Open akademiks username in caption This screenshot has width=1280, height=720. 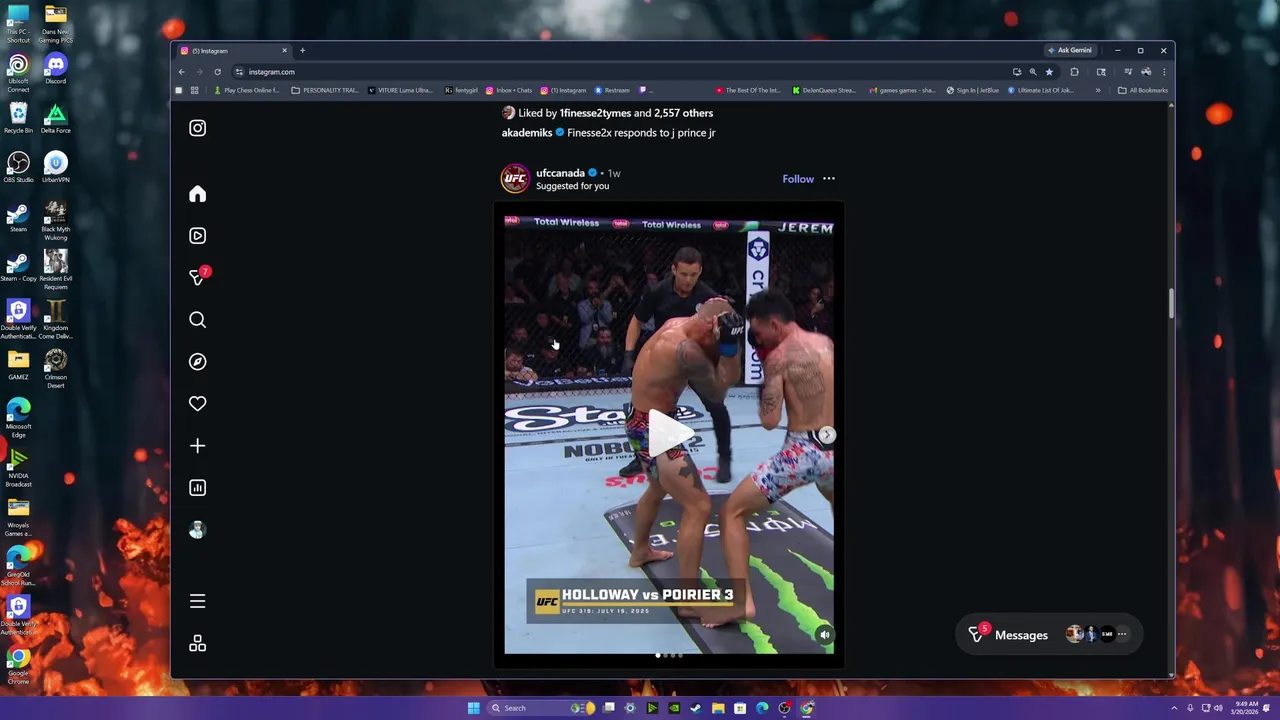click(x=527, y=133)
